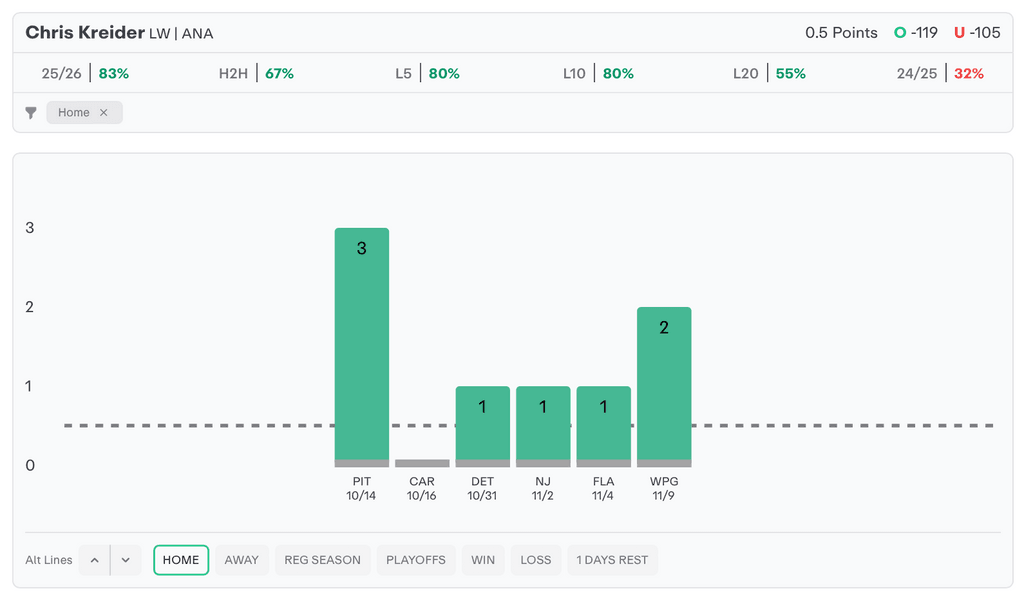Lower the alt line with down arrow
This screenshot has width=1024, height=605.
[125, 560]
